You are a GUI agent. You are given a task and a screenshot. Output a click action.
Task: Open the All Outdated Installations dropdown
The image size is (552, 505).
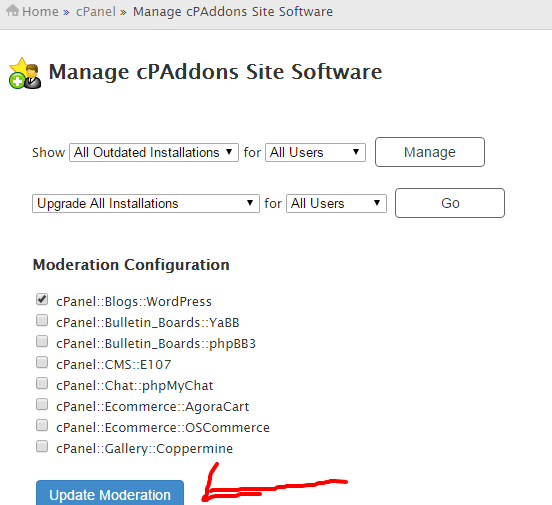(x=154, y=152)
